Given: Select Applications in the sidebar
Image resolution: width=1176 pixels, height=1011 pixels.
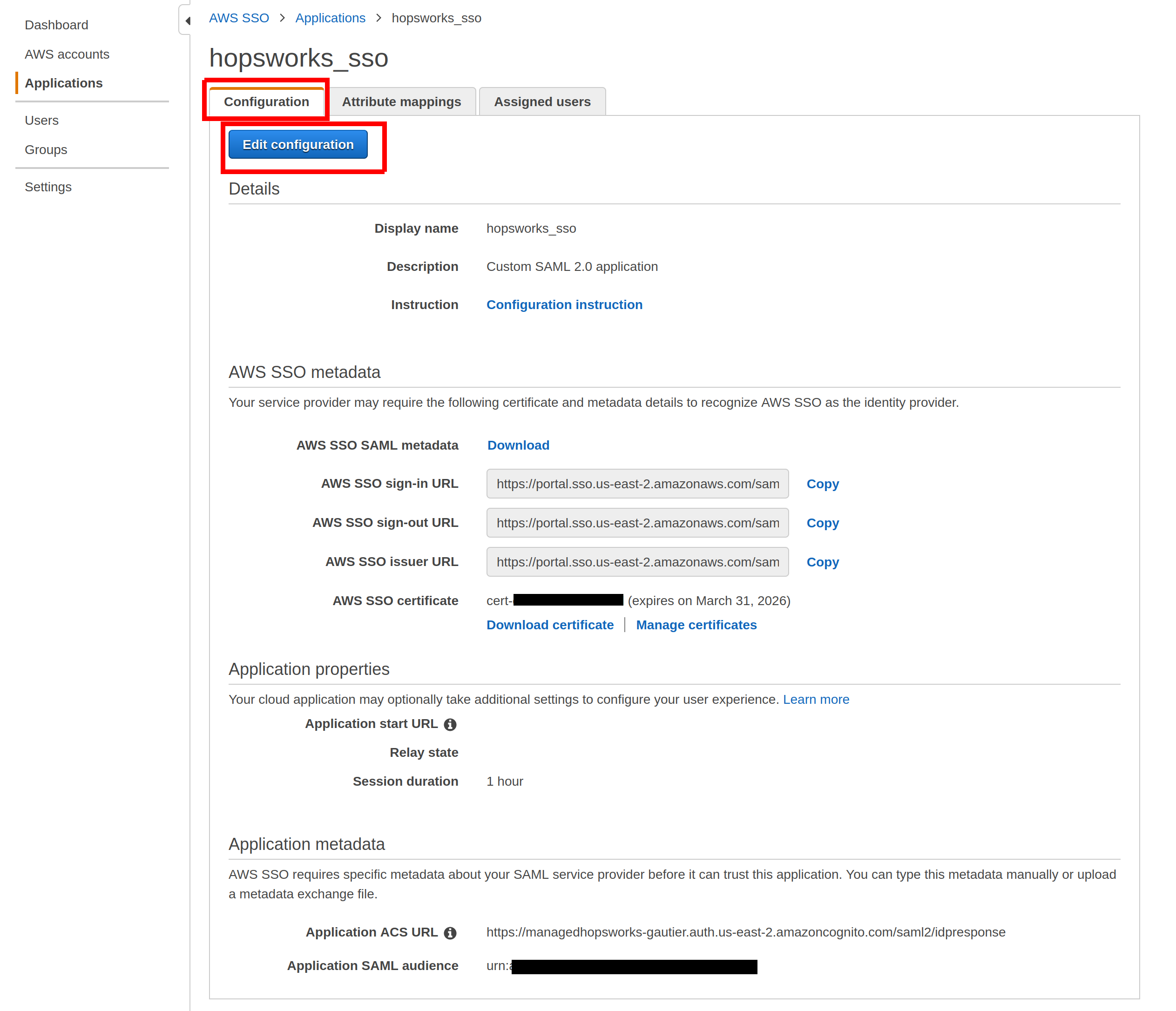Looking at the screenshot, I should 64,83.
